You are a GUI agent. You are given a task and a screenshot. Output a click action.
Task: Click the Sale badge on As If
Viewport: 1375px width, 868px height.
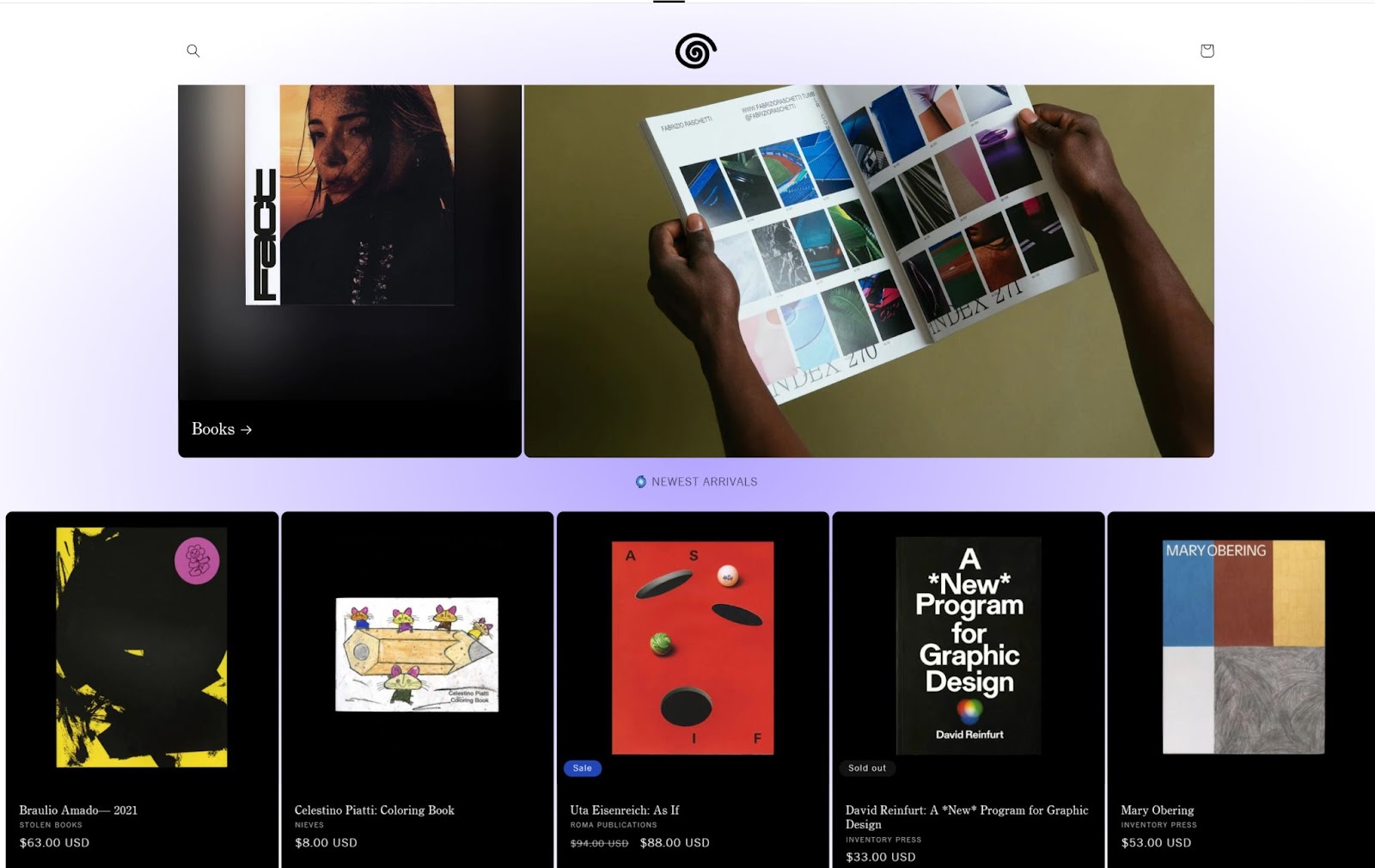583,768
